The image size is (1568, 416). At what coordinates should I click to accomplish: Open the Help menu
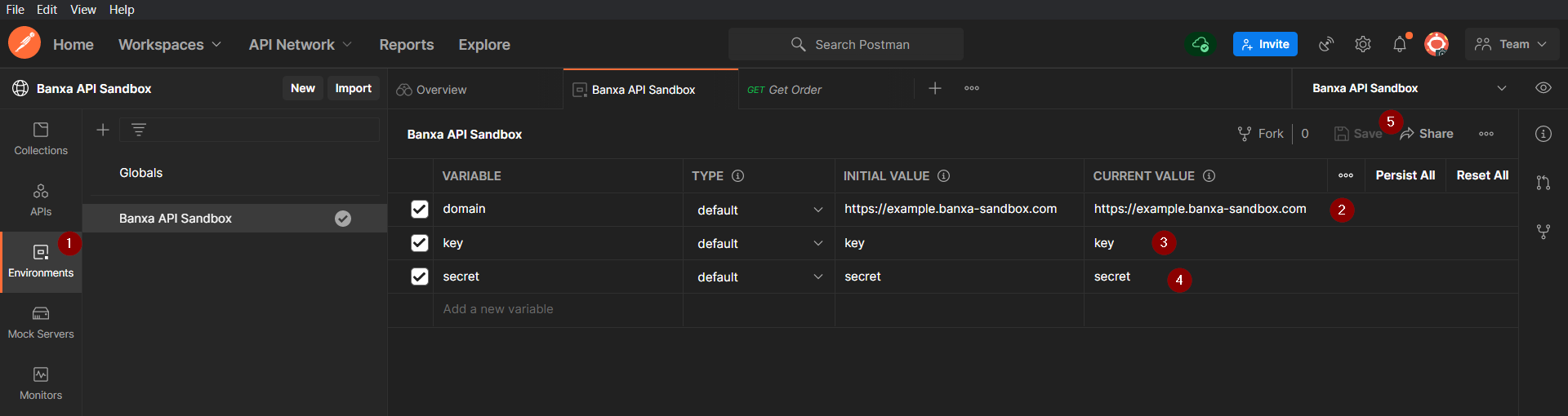pos(122,10)
